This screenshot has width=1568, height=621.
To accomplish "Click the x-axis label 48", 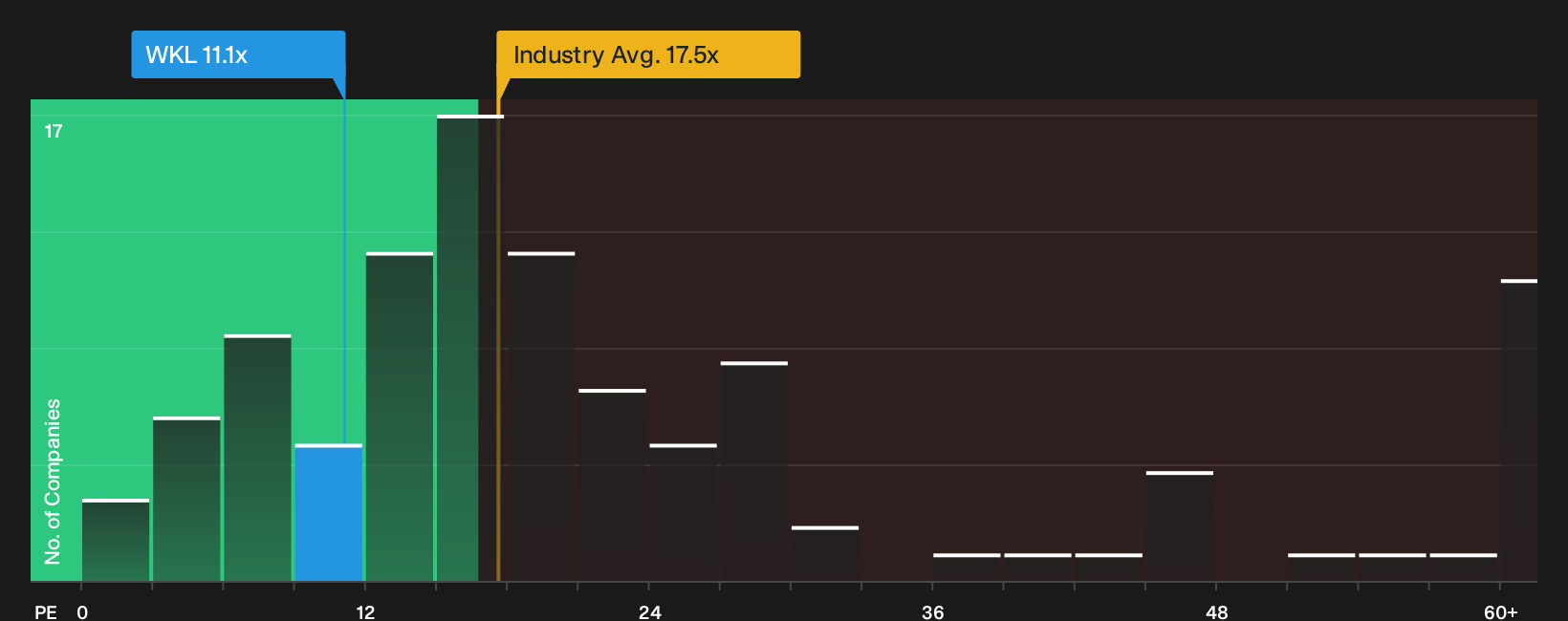I will coord(1216,611).
